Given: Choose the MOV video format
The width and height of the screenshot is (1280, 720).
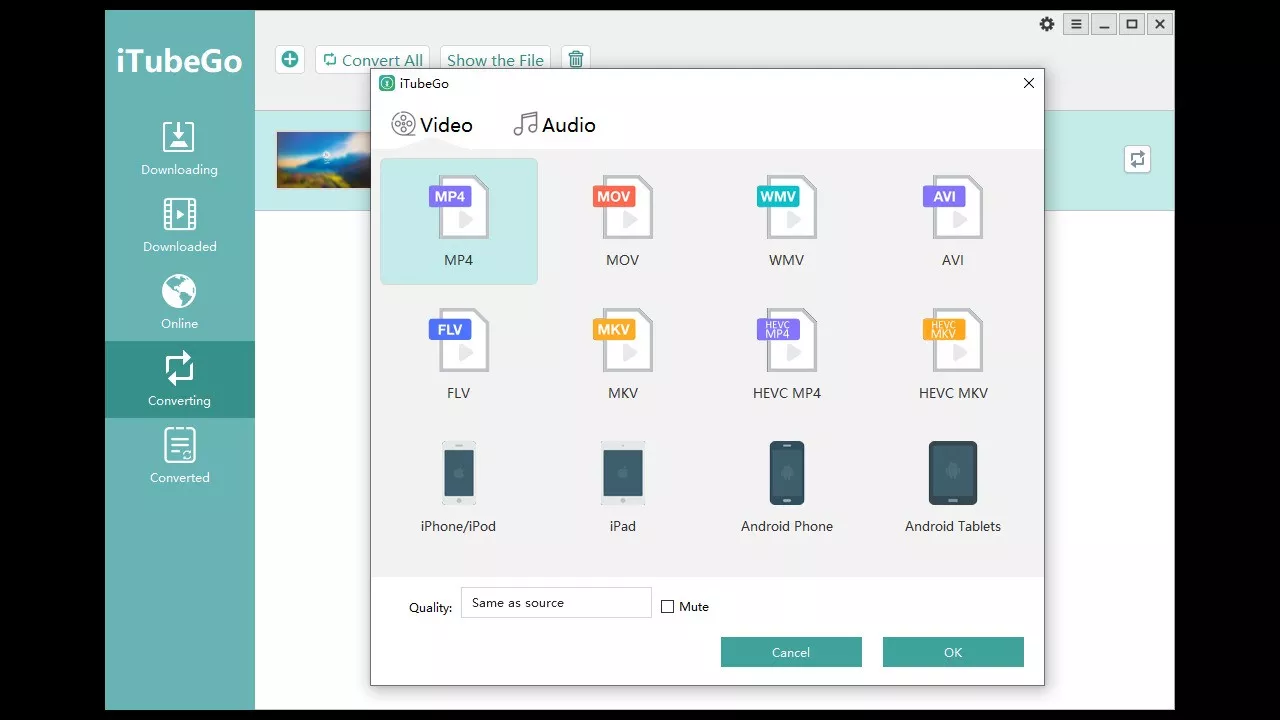Looking at the screenshot, I should tap(622, 208).
